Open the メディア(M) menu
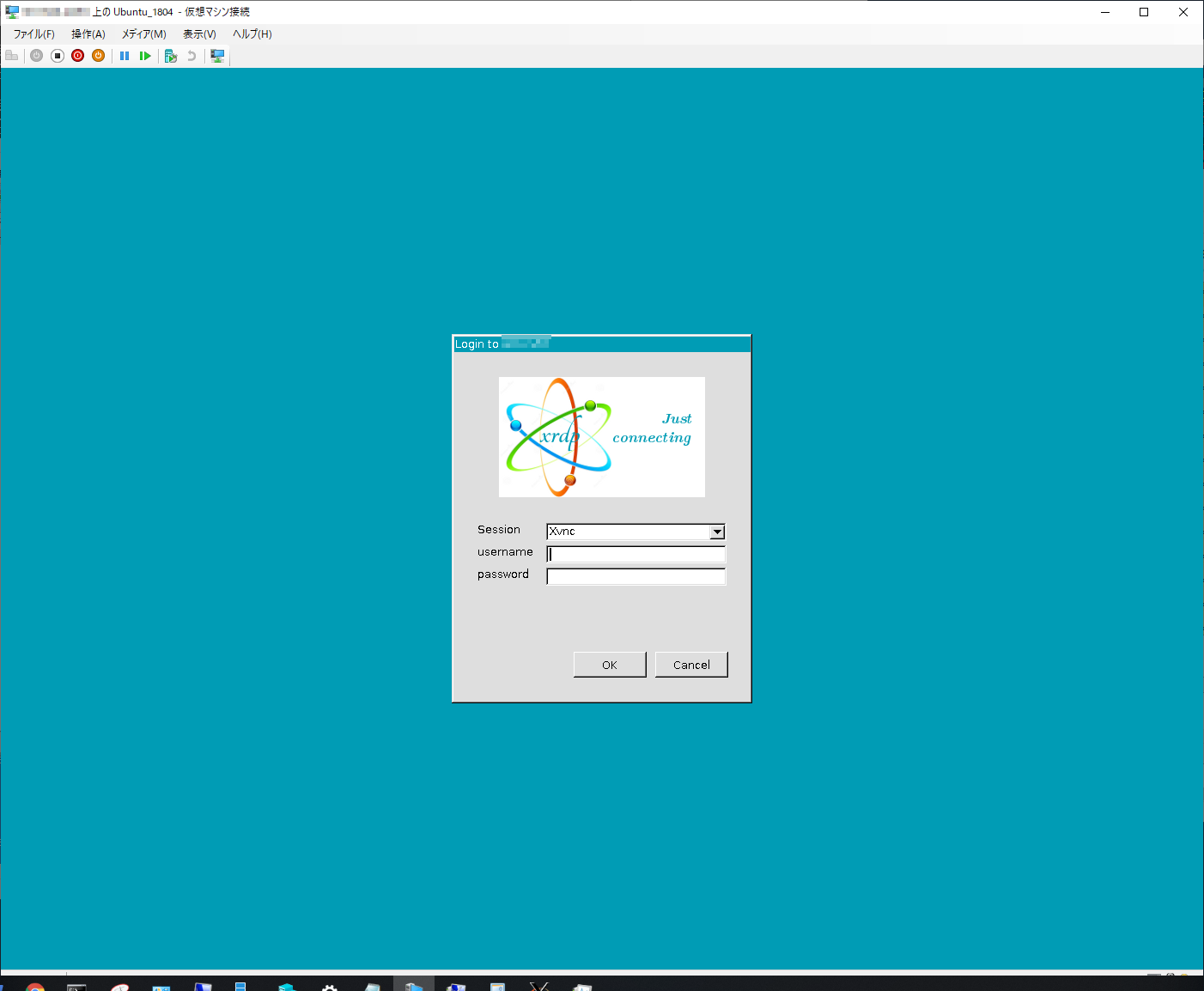Screen dimensions: 1204x991 point(144,34)
